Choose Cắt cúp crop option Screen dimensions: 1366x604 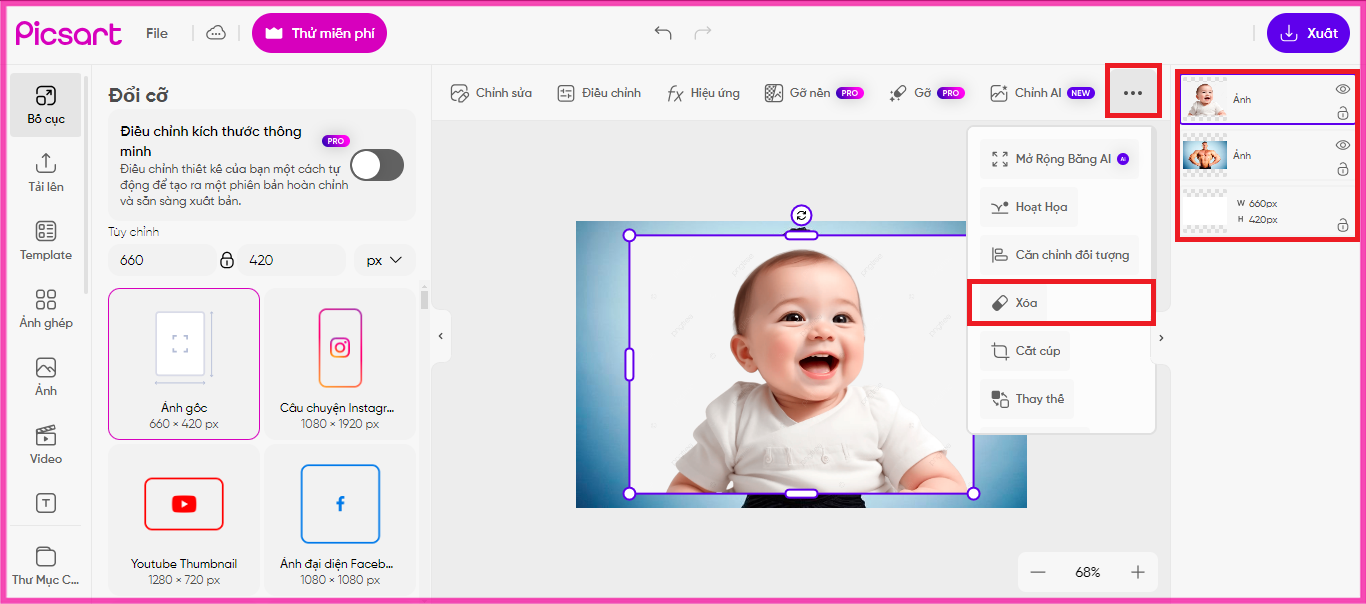coord(1025,351)
